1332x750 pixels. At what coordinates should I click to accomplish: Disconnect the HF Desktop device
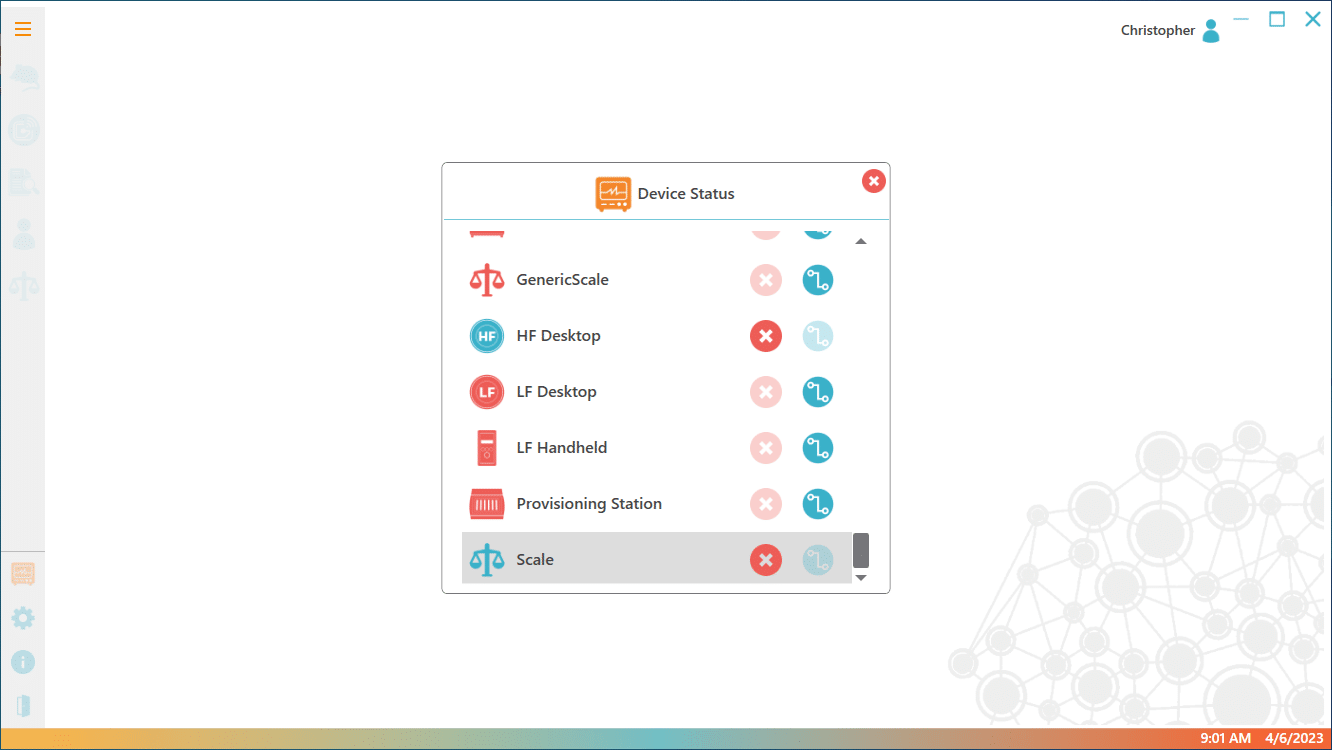pos(765,336)
